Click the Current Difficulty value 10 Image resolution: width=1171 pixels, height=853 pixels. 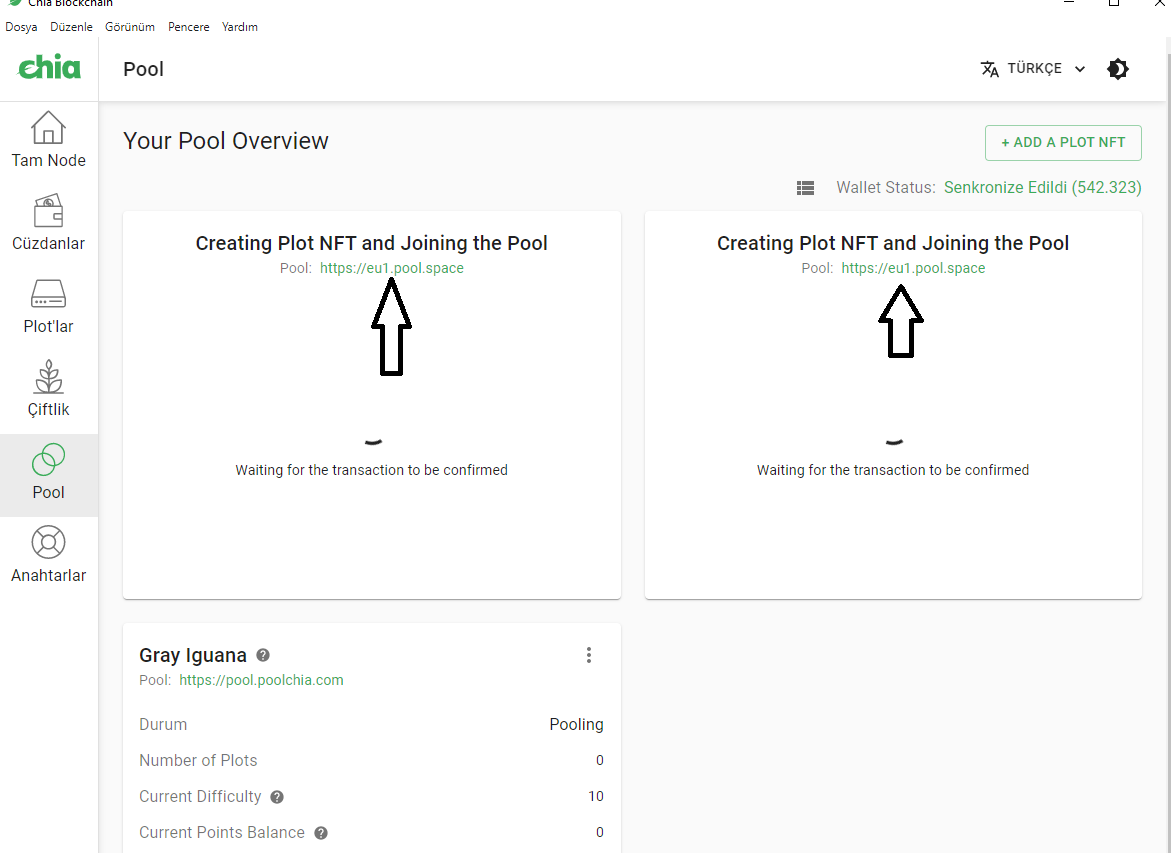[596, 796]
